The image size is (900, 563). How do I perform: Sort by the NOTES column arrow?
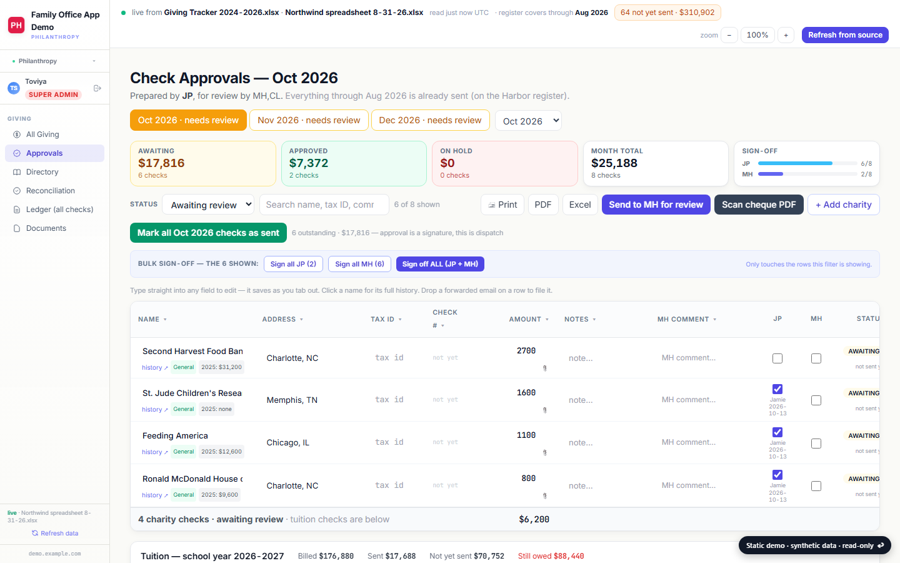(594, 320)
